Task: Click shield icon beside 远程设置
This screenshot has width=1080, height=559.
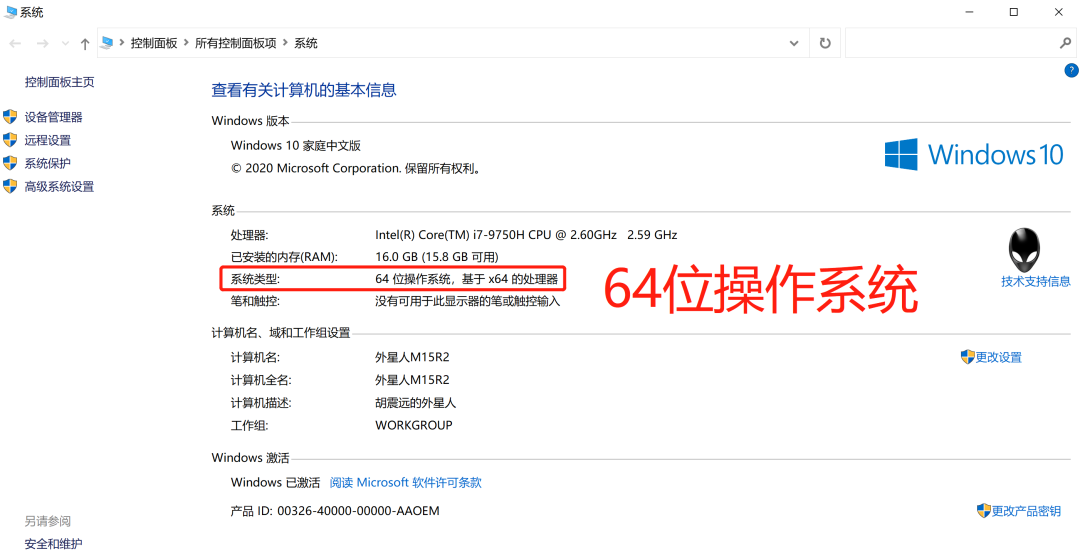Action: (x=10, y=140)
